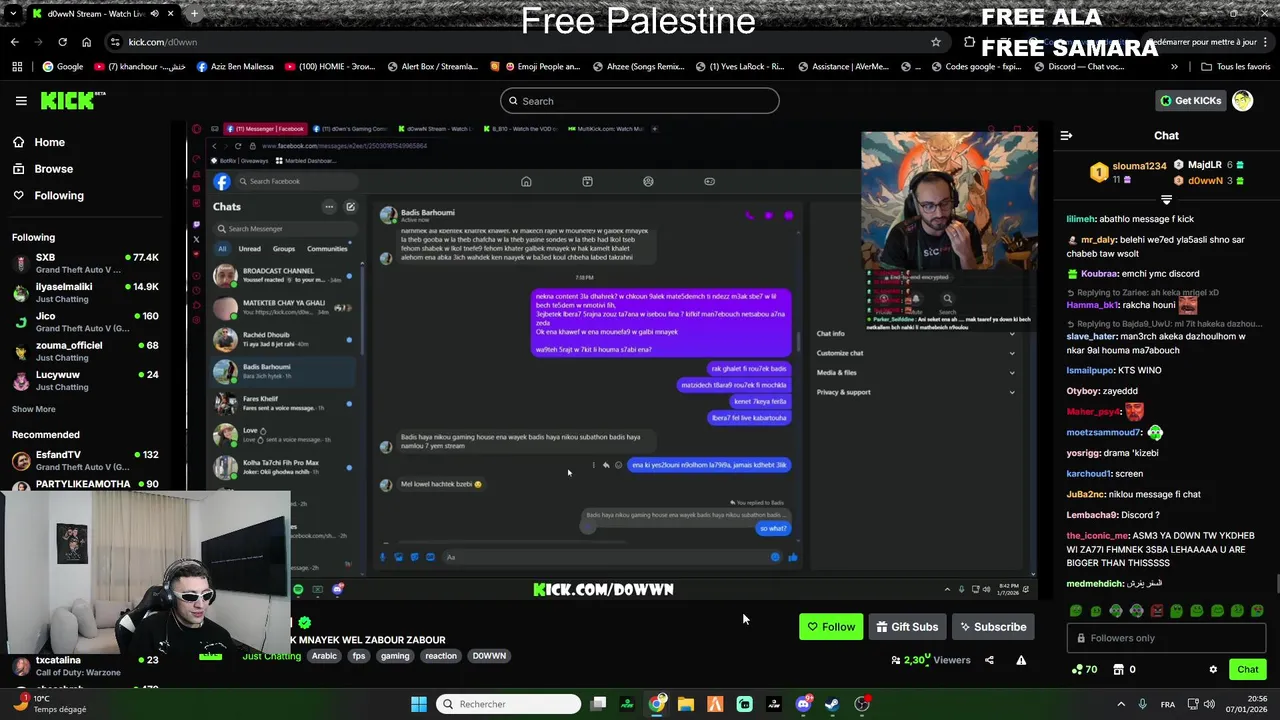Open the fps tag

click(x=359, y=656)
